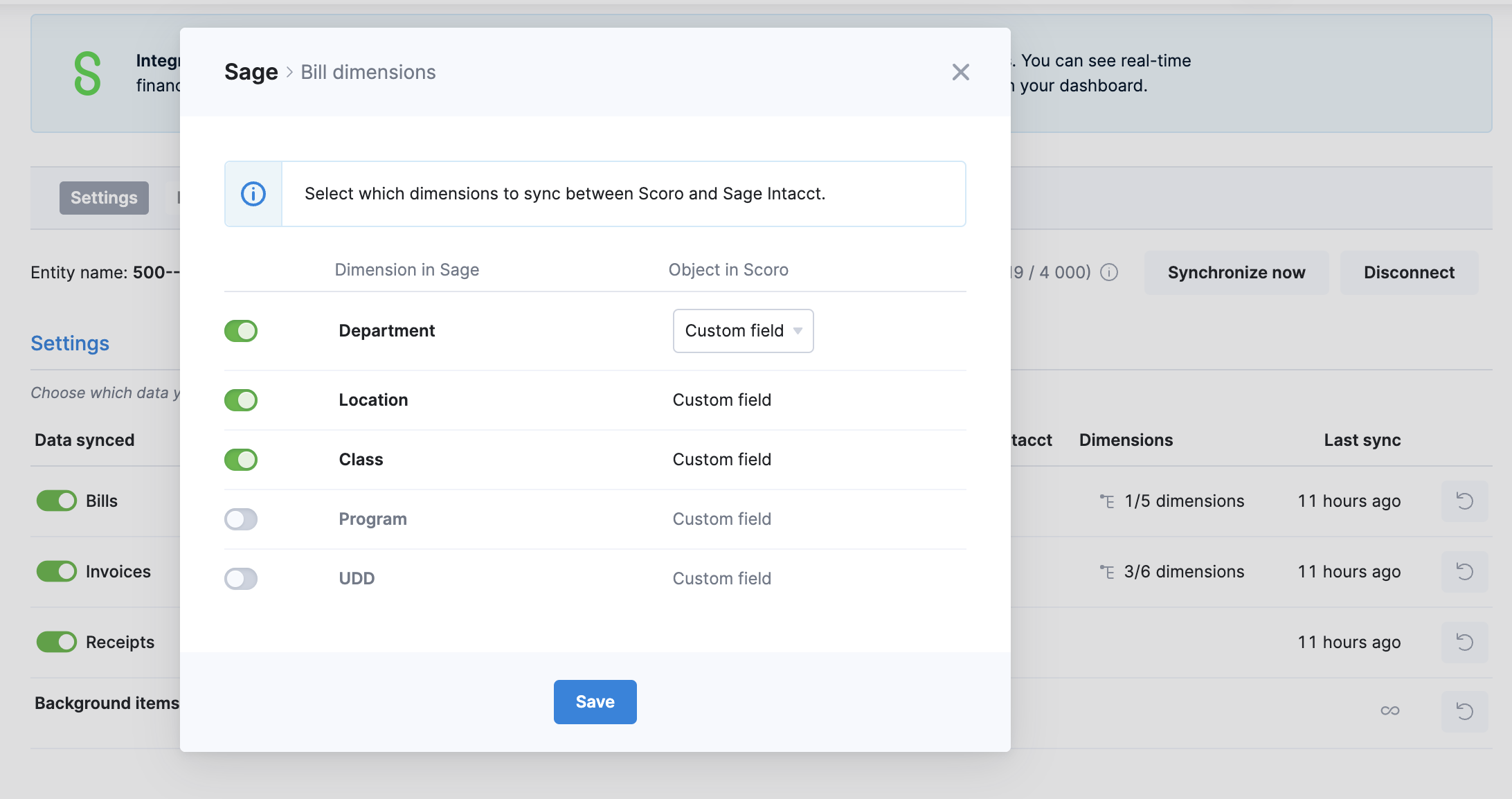Click the Class row's Custom field text
This screenshot has height=799, width=1512.
point(722,460)
